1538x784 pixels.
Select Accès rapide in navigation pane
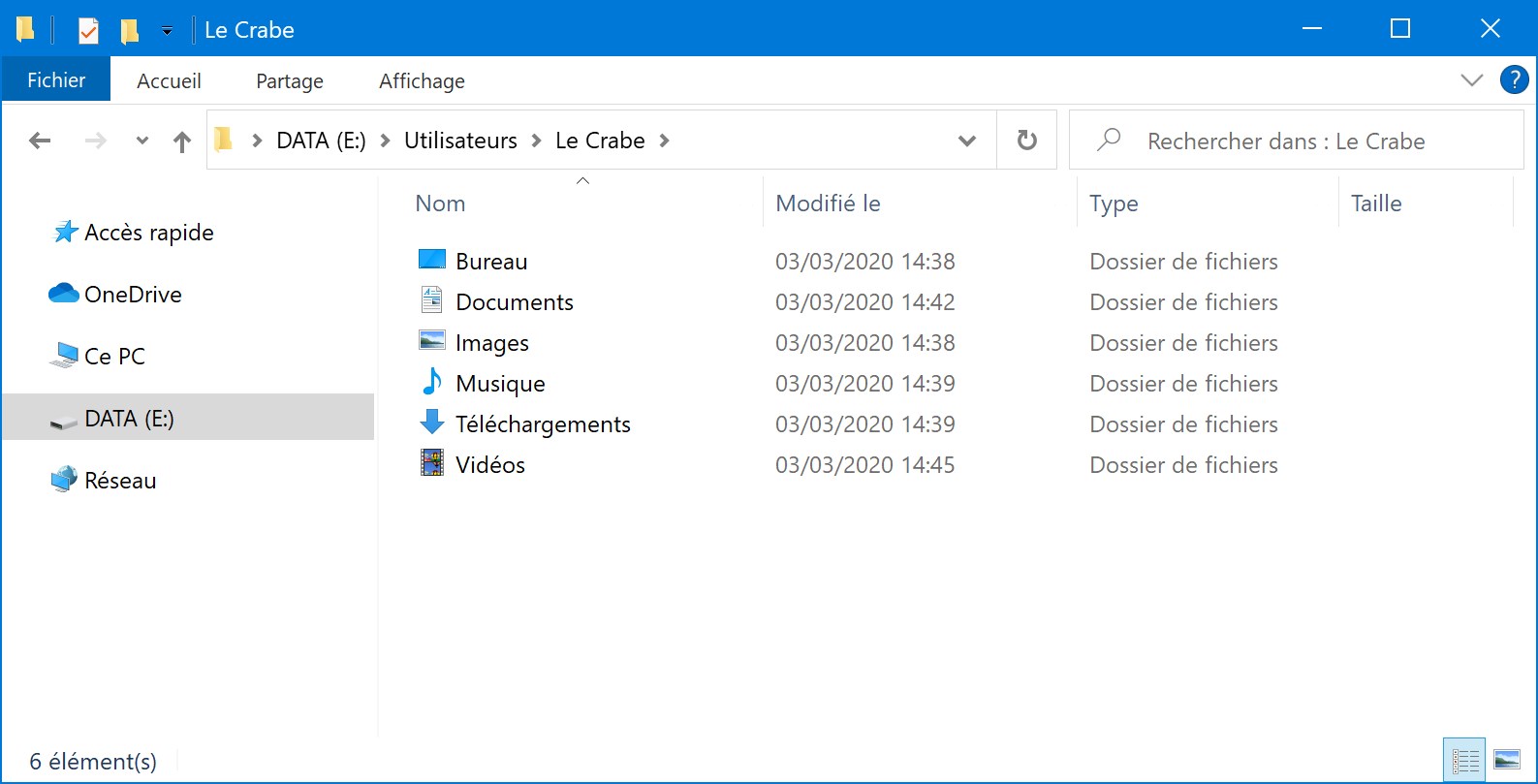point(148,233)
